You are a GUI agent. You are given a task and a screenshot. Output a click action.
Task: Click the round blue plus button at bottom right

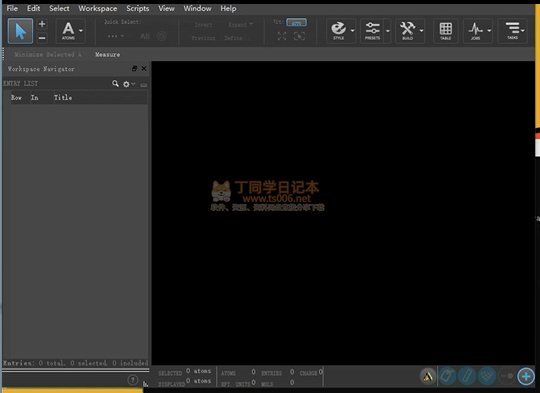tap(526, 376)
